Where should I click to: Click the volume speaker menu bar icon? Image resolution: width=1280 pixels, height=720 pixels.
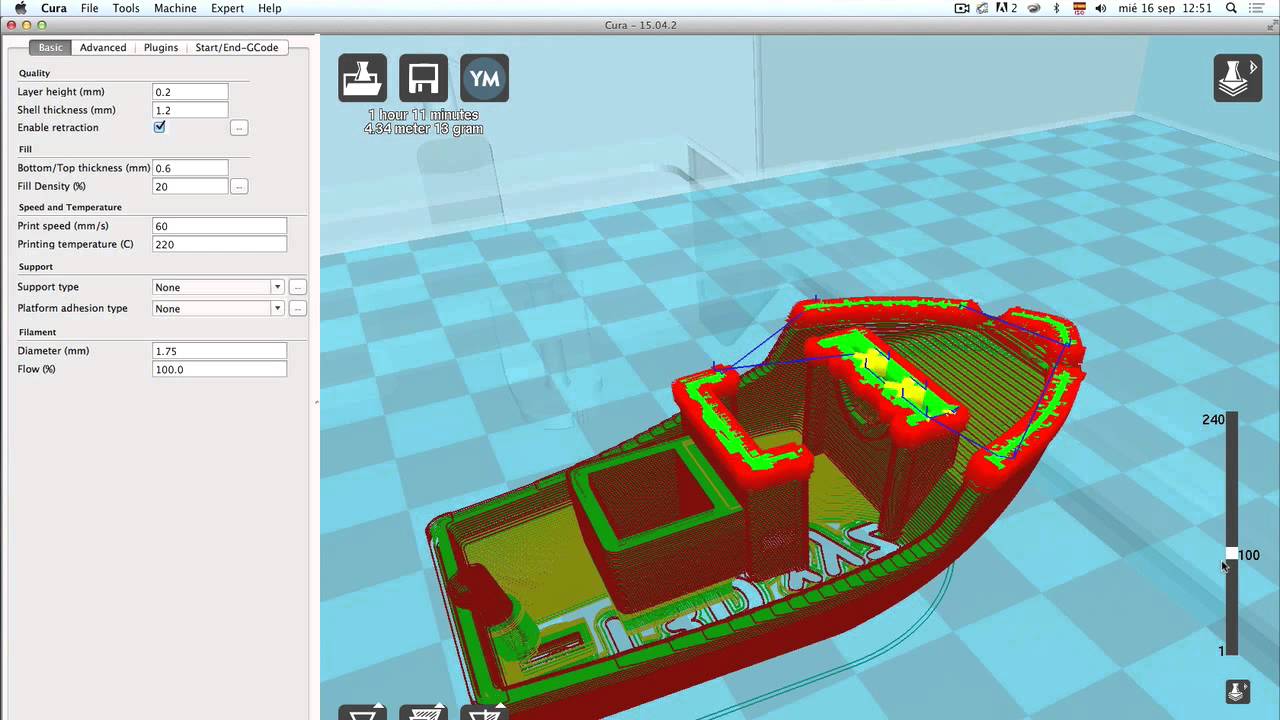(x=1101, y=8)
